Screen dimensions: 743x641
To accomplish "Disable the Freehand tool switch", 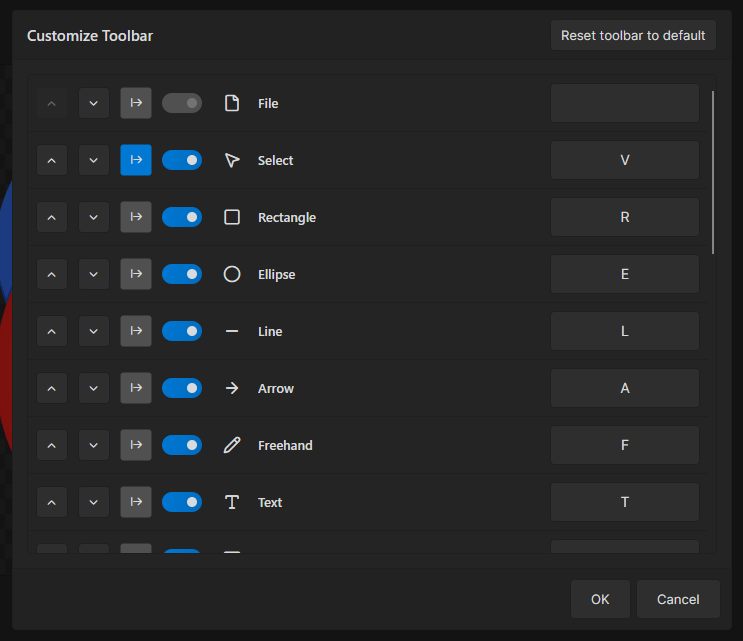I will click(182, 445).
